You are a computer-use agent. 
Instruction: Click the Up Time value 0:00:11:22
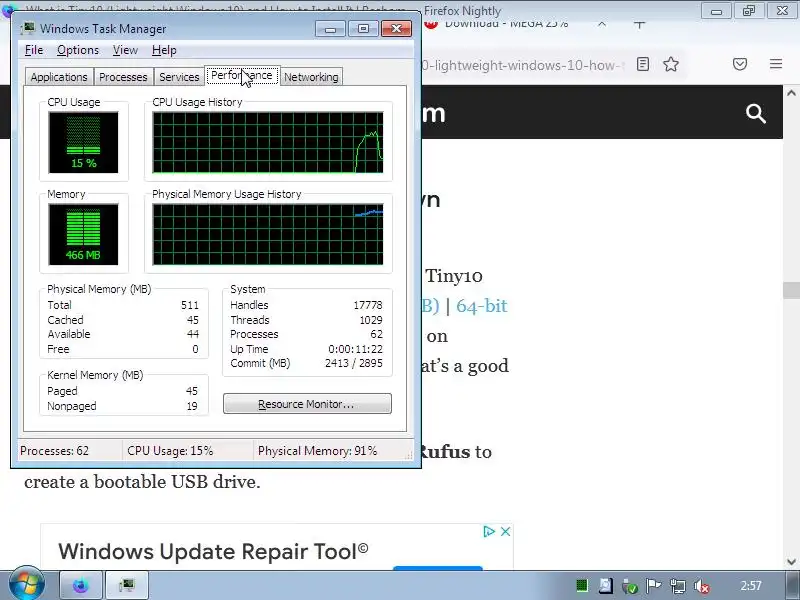click(355, 349)
